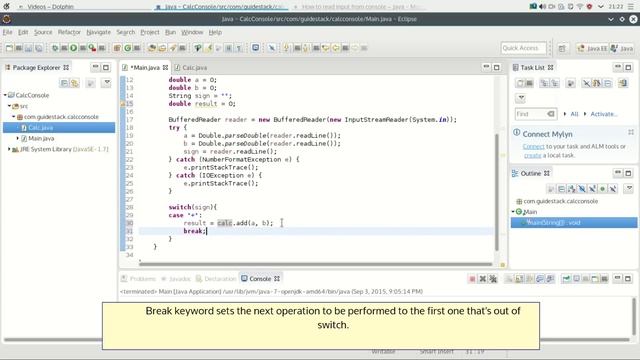Click the volume icon in system tray
Screen dimensions: 640x360
point(542,7)
